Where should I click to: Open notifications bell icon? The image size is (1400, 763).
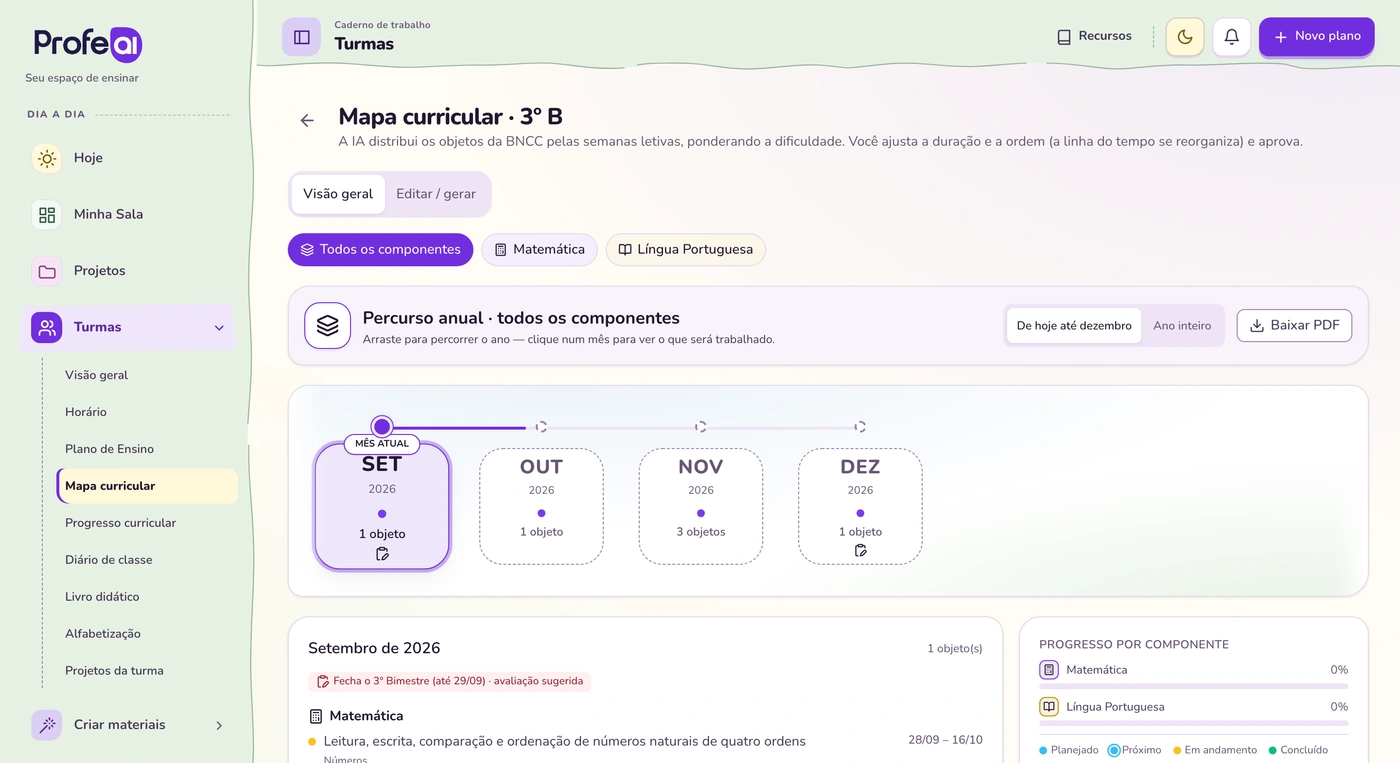coord(1232,37)
